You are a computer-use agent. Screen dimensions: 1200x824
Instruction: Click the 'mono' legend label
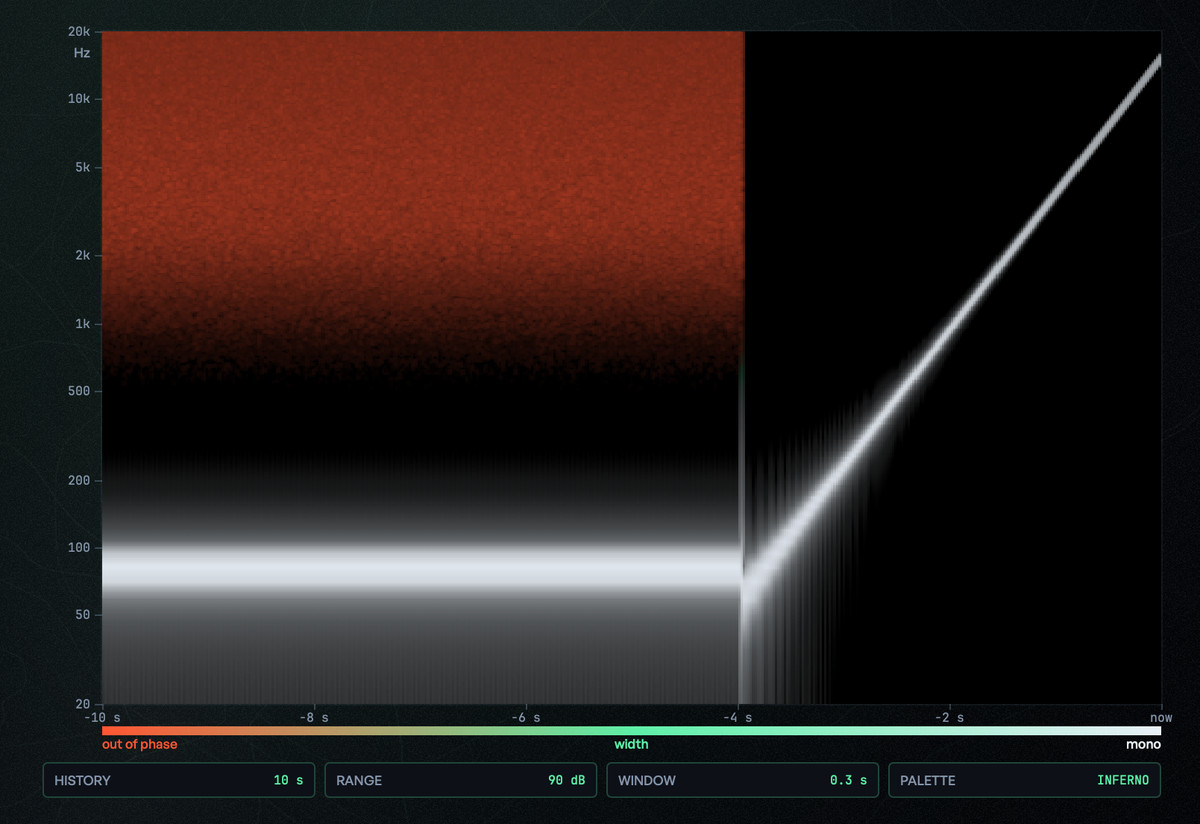coord(1144,744)
